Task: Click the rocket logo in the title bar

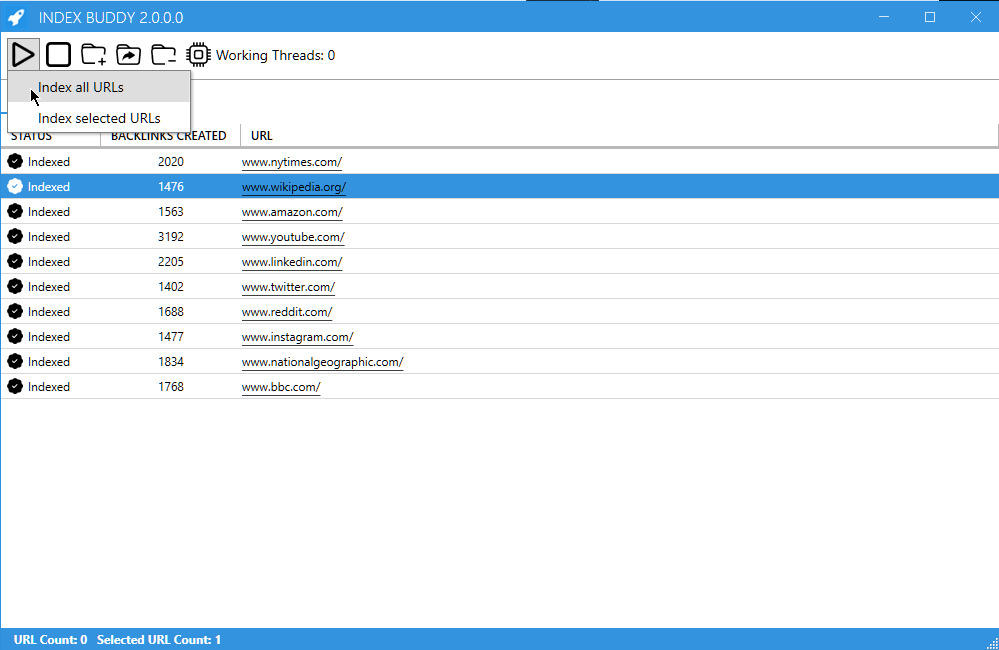Action: click(x=17, y=16)
